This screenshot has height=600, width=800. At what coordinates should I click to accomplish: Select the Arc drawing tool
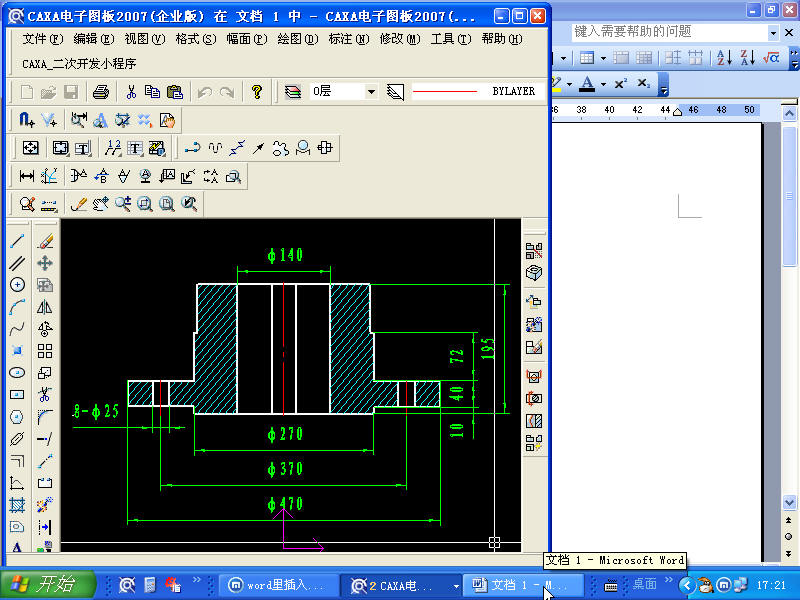click(17, 307)
